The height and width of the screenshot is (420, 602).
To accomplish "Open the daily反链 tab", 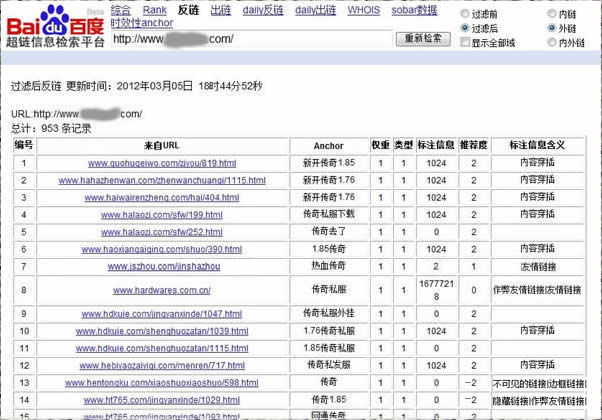I will [263, 10].
